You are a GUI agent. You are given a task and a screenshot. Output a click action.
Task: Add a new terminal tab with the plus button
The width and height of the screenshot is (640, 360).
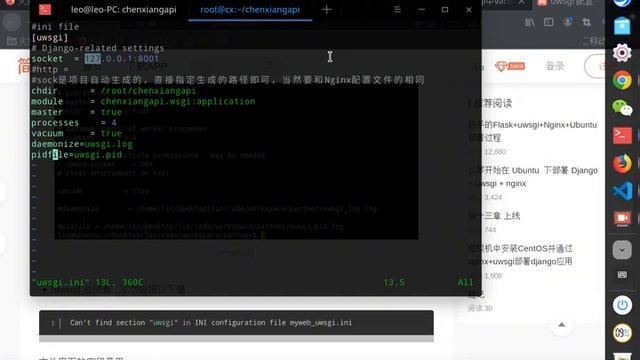coord(327,9)
